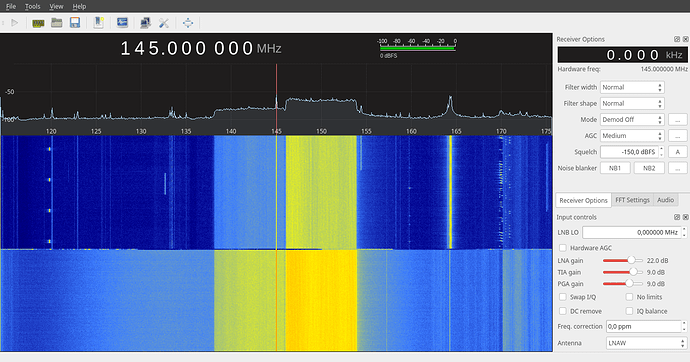Enable the Hardware AGC checkbox
690x362 pixels.
(562, 248)
